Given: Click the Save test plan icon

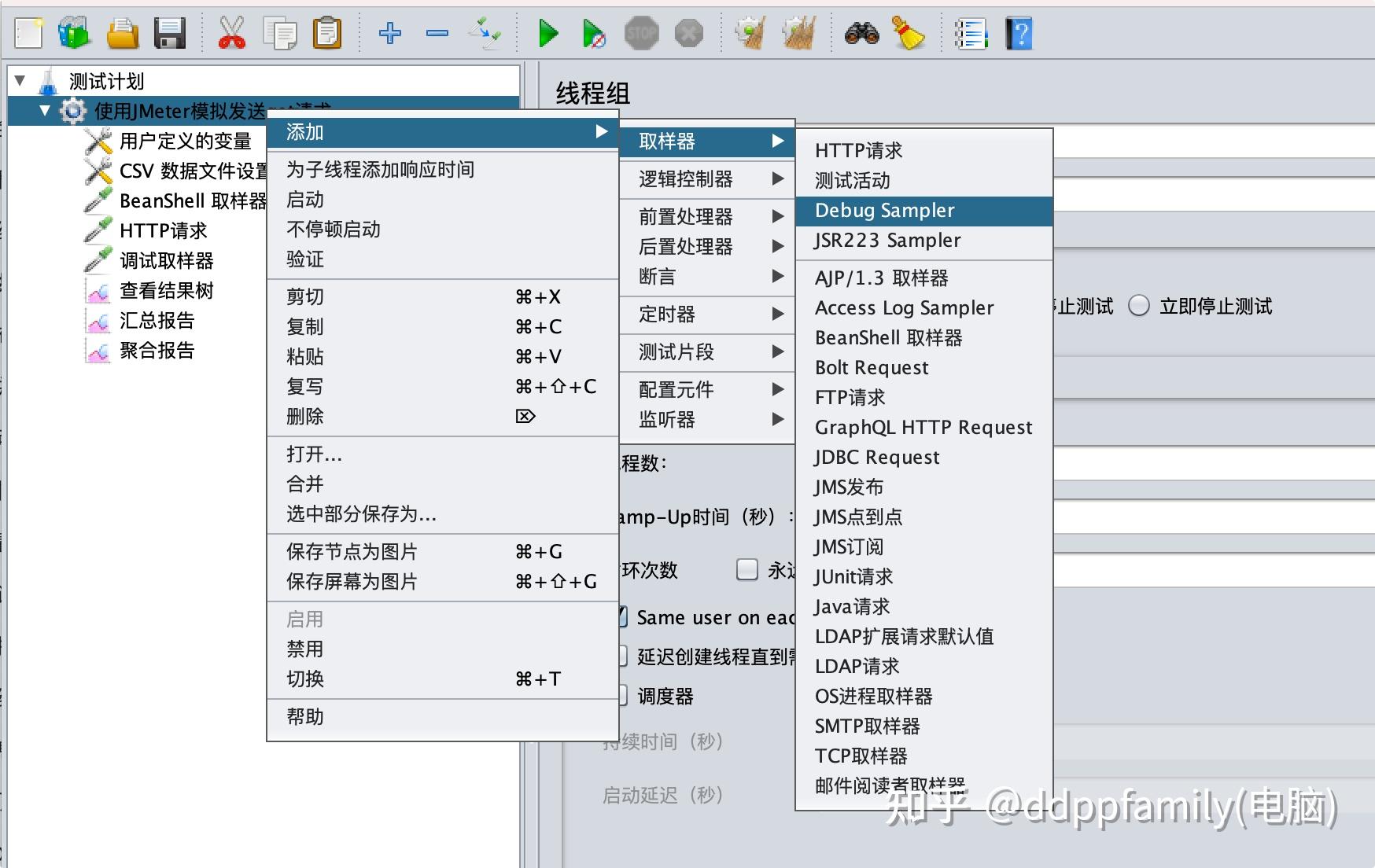Looking at the screenshot, I should click(170, 32).
